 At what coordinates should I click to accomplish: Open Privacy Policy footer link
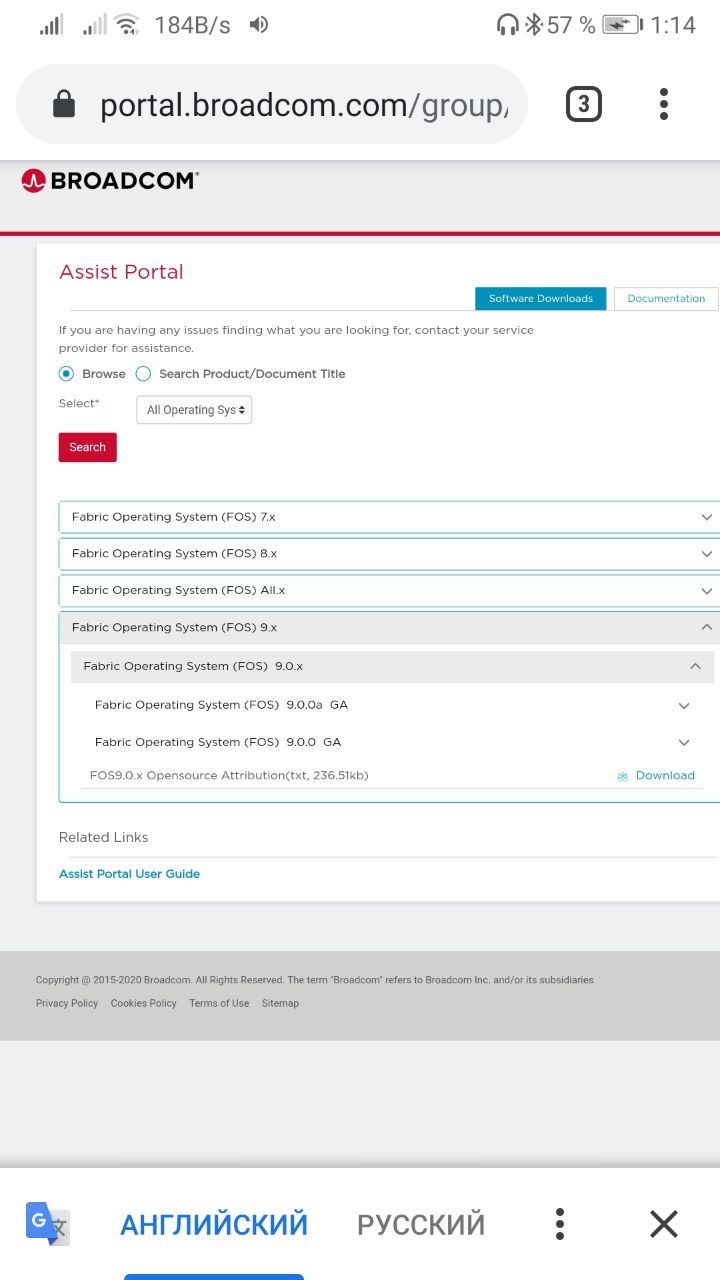tap(67, 1003)
